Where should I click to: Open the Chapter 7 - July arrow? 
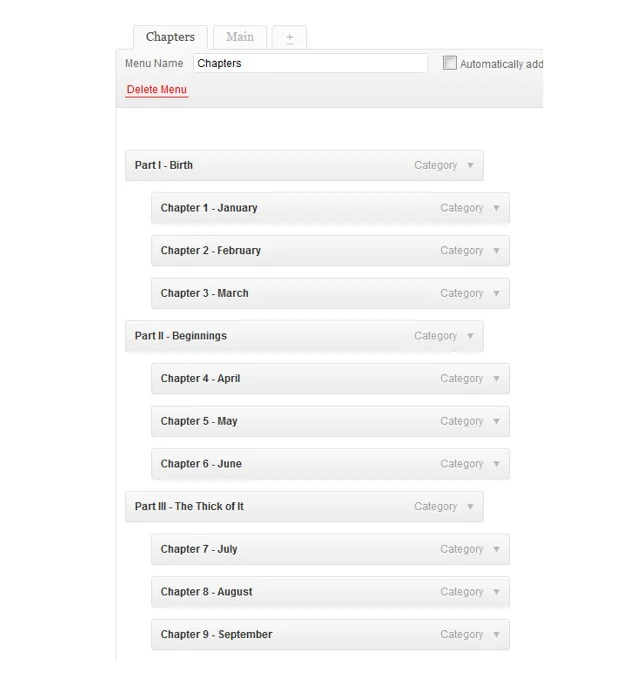[496, 549]
